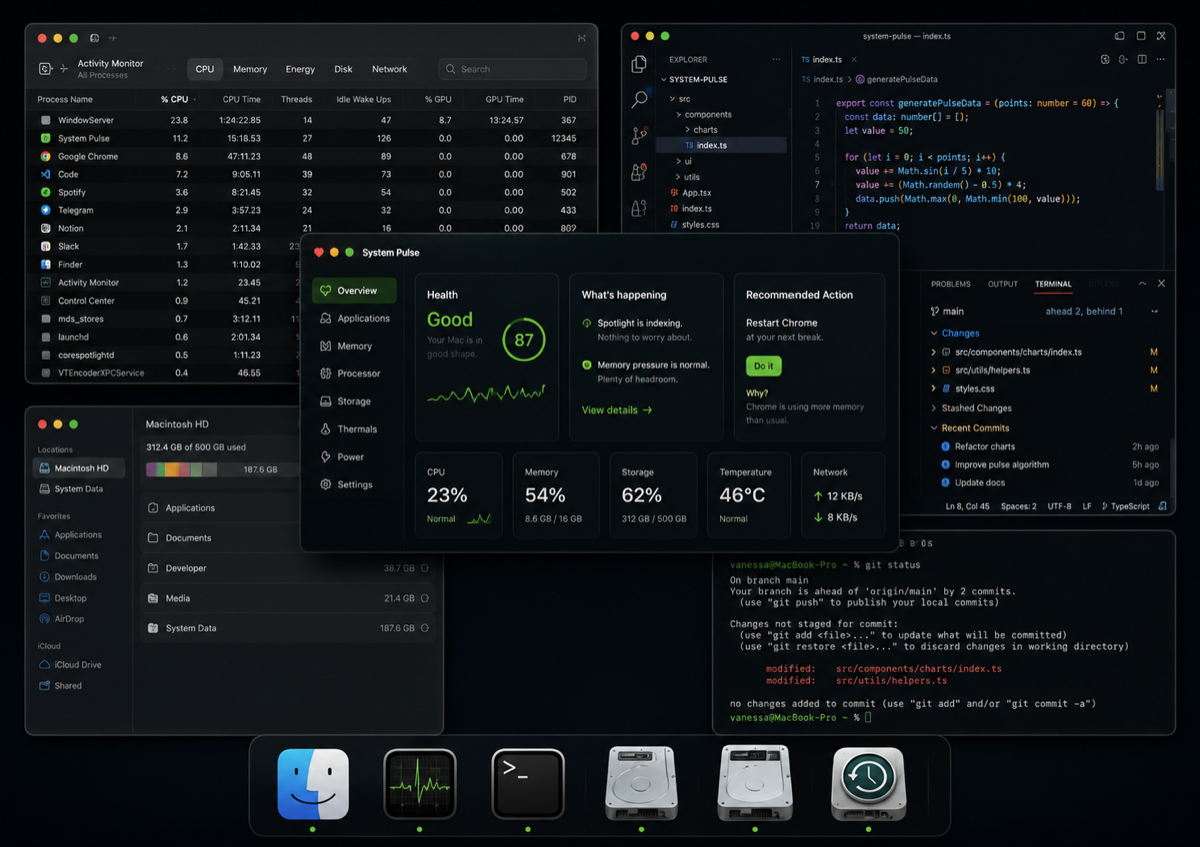Image resolution: width=1200 pixels, height=847 pixels.
Task: Maximize the Terminal panel with the up chevron
Action: click(1142, 284)
